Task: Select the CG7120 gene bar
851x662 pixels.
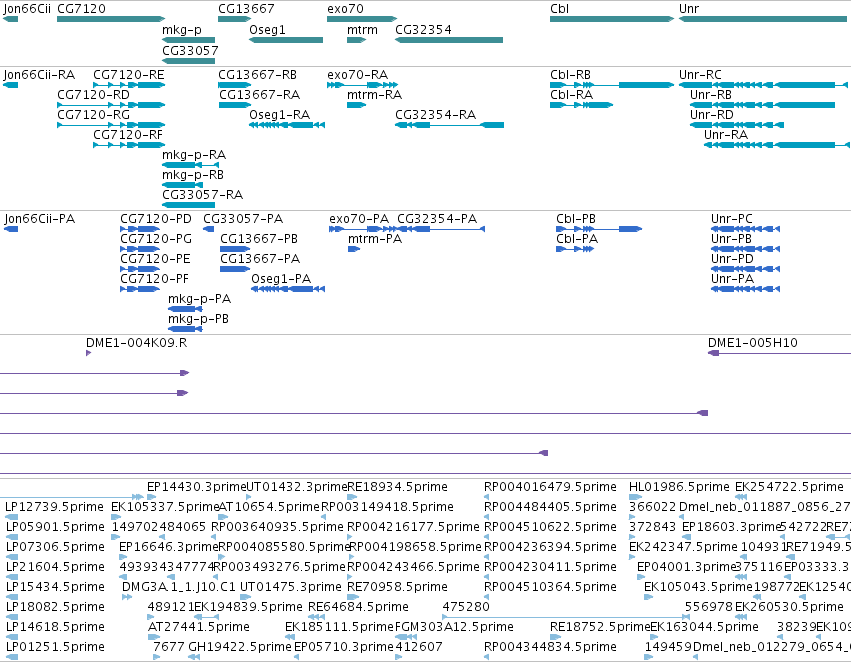Action: [x=111, y=19]
